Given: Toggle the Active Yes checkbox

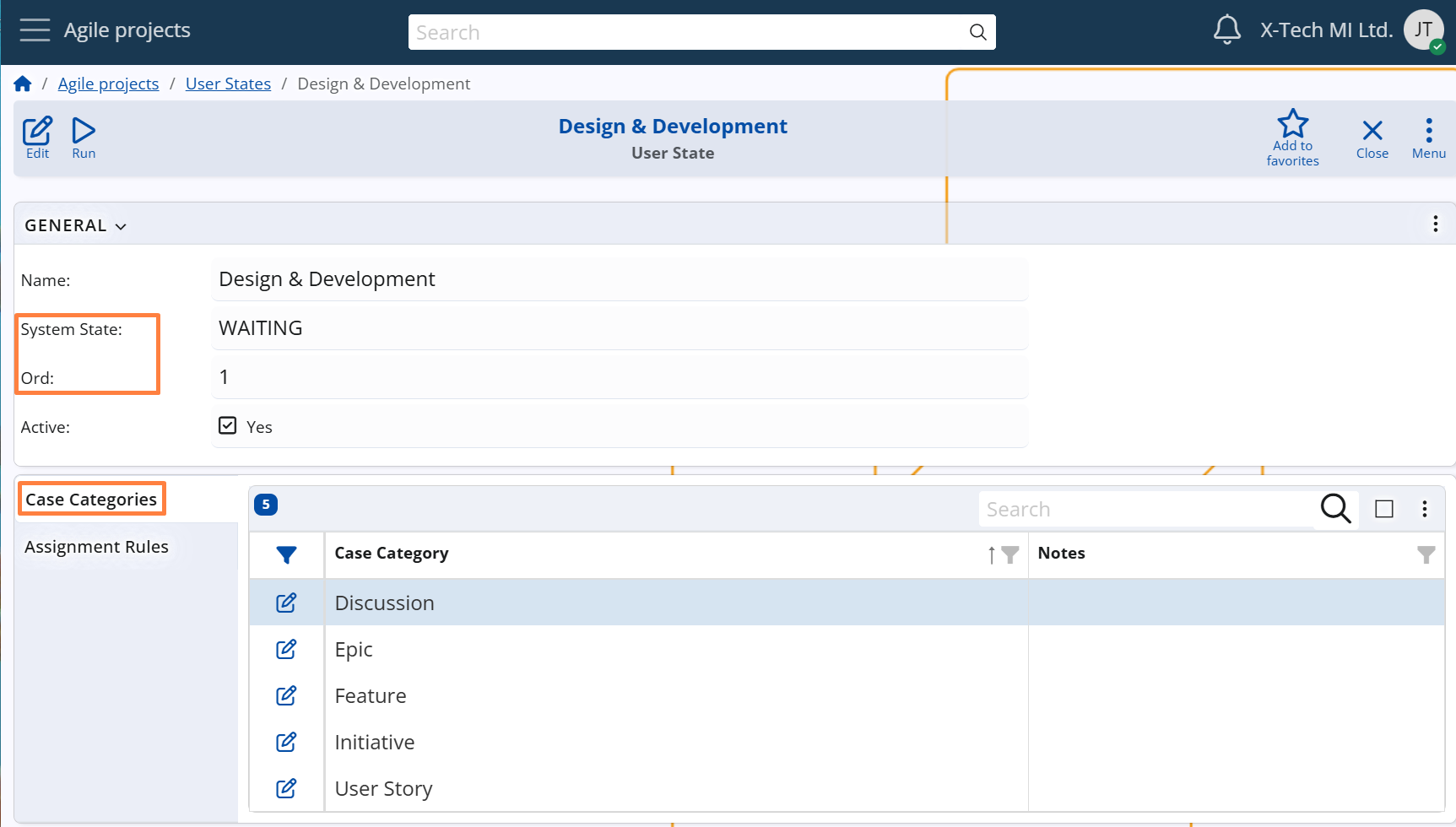Looking at the screenshot, I should (x=228, y=425).
